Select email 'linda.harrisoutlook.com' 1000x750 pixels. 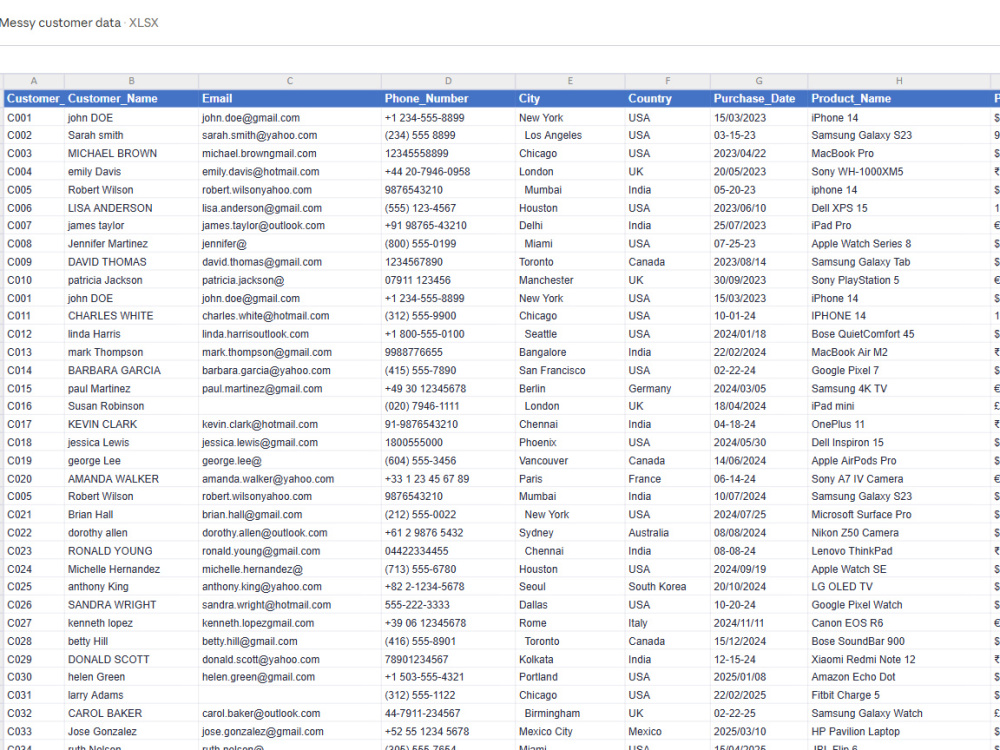290,334
